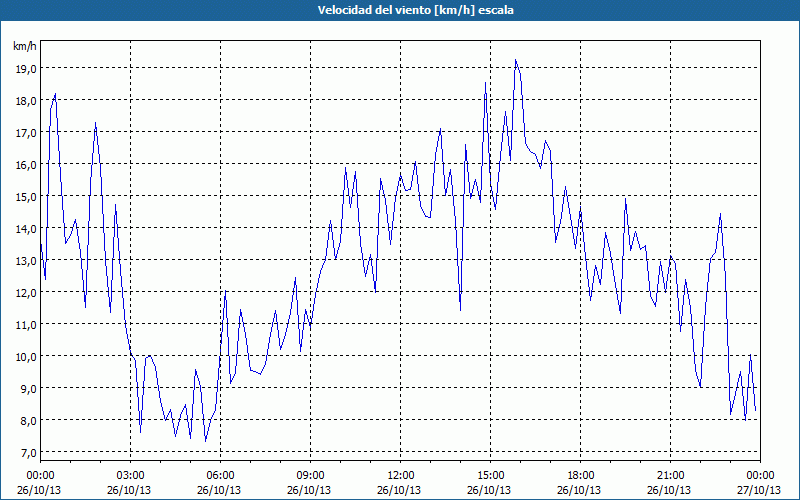Click the 27/10/13 date label
This screenshot has width=800, height=500.
[759, 490]
